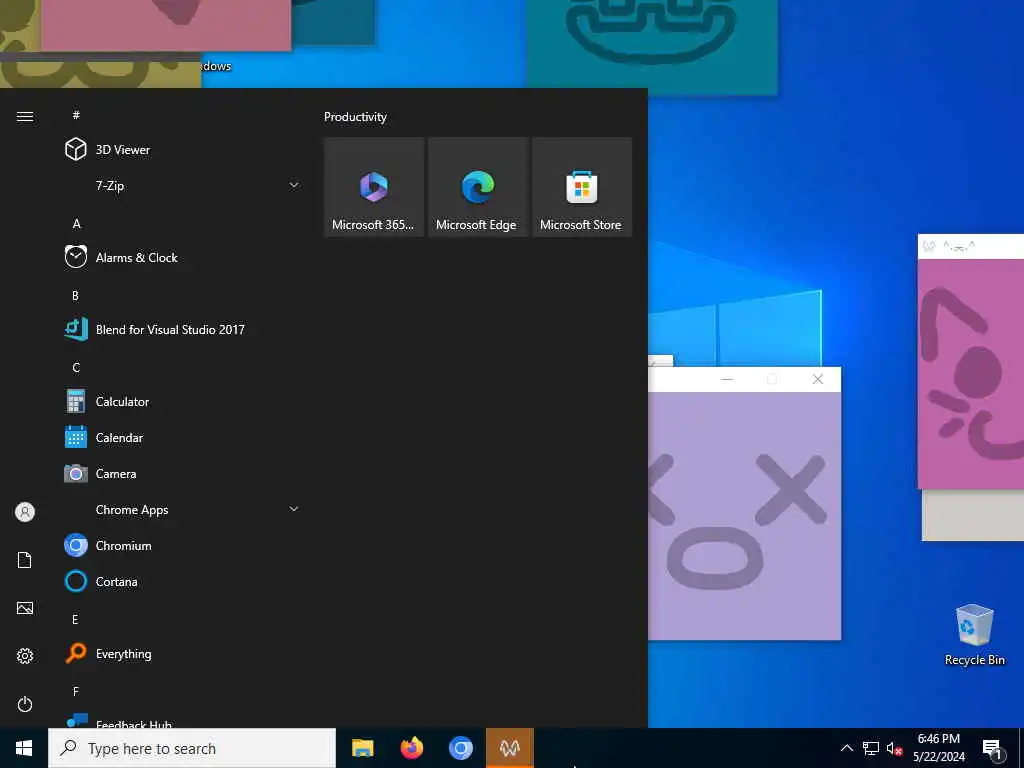Click the 'A' letter header in app list
This screenshot has height=768, width=1024.
76,223
